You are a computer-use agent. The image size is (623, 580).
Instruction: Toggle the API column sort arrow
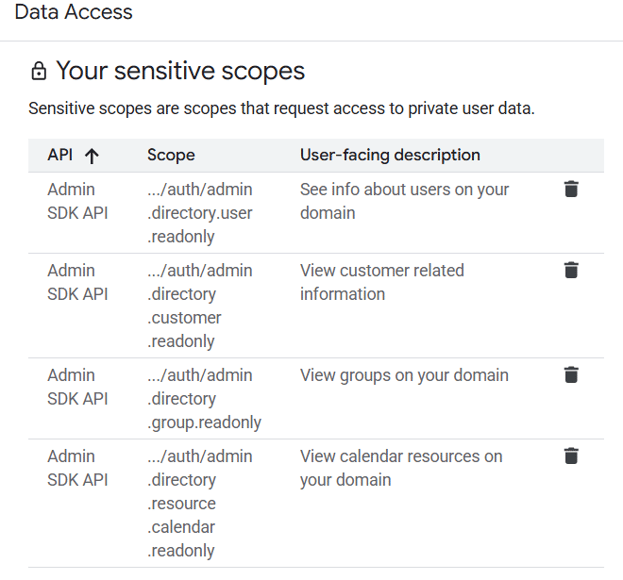pos(92,156)
